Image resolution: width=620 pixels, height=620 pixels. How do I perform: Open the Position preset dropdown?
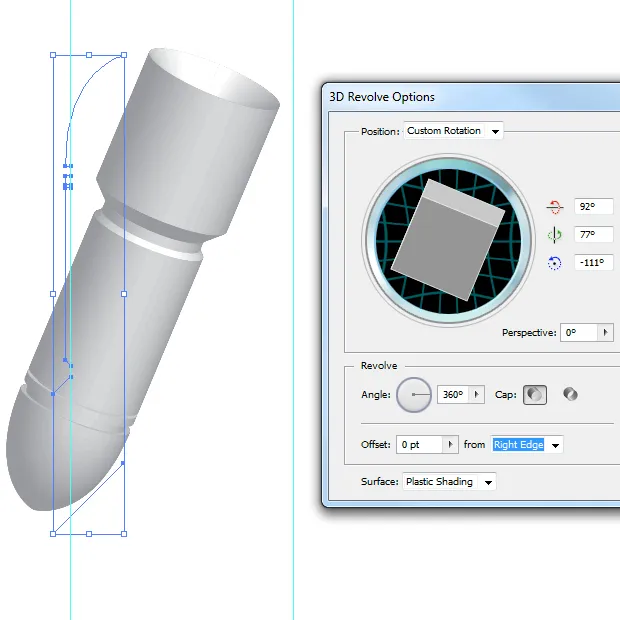coord(453,131)
